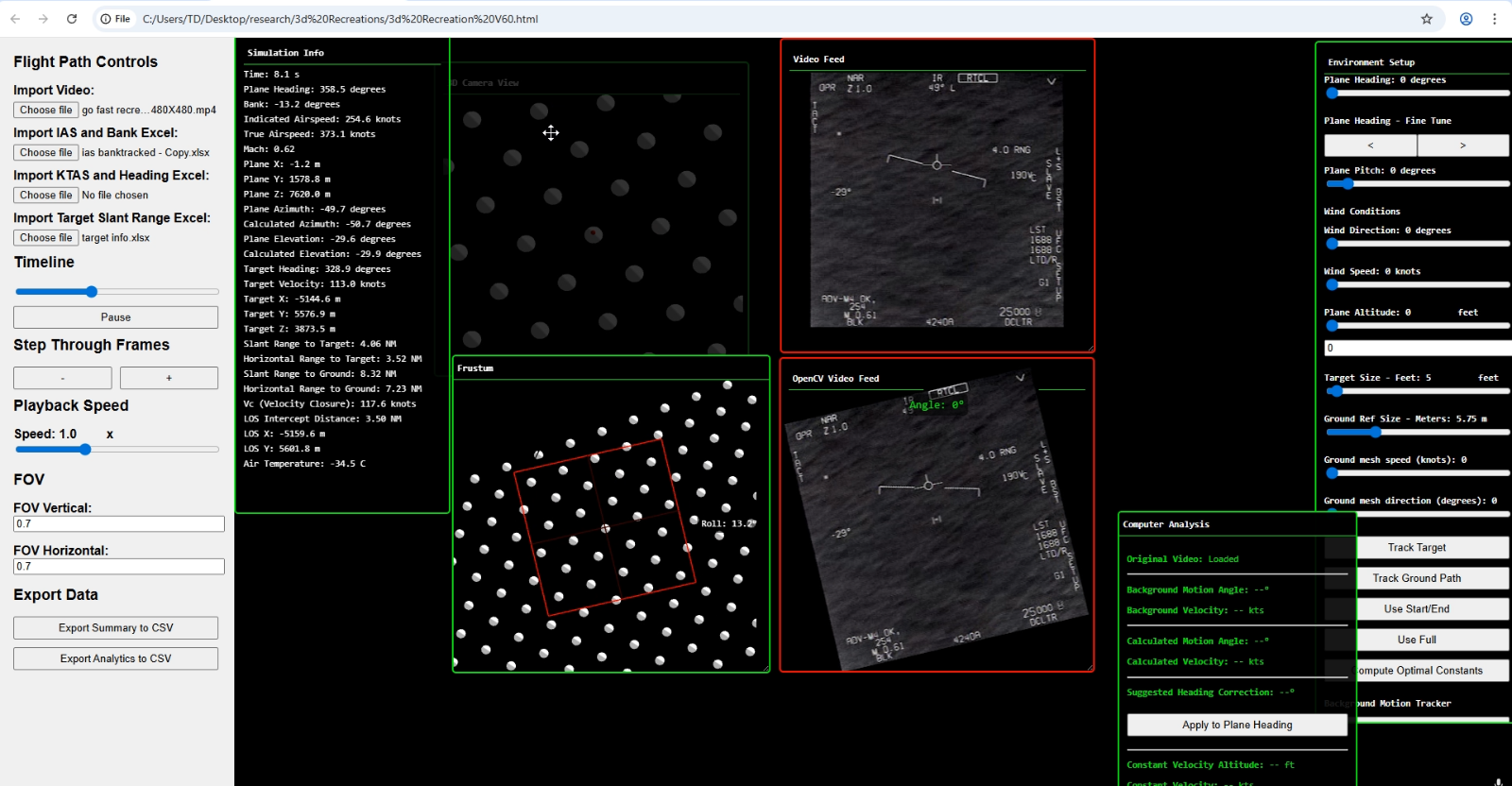
Task: Export Summary to CSV
Action: (x=115, y=628)
